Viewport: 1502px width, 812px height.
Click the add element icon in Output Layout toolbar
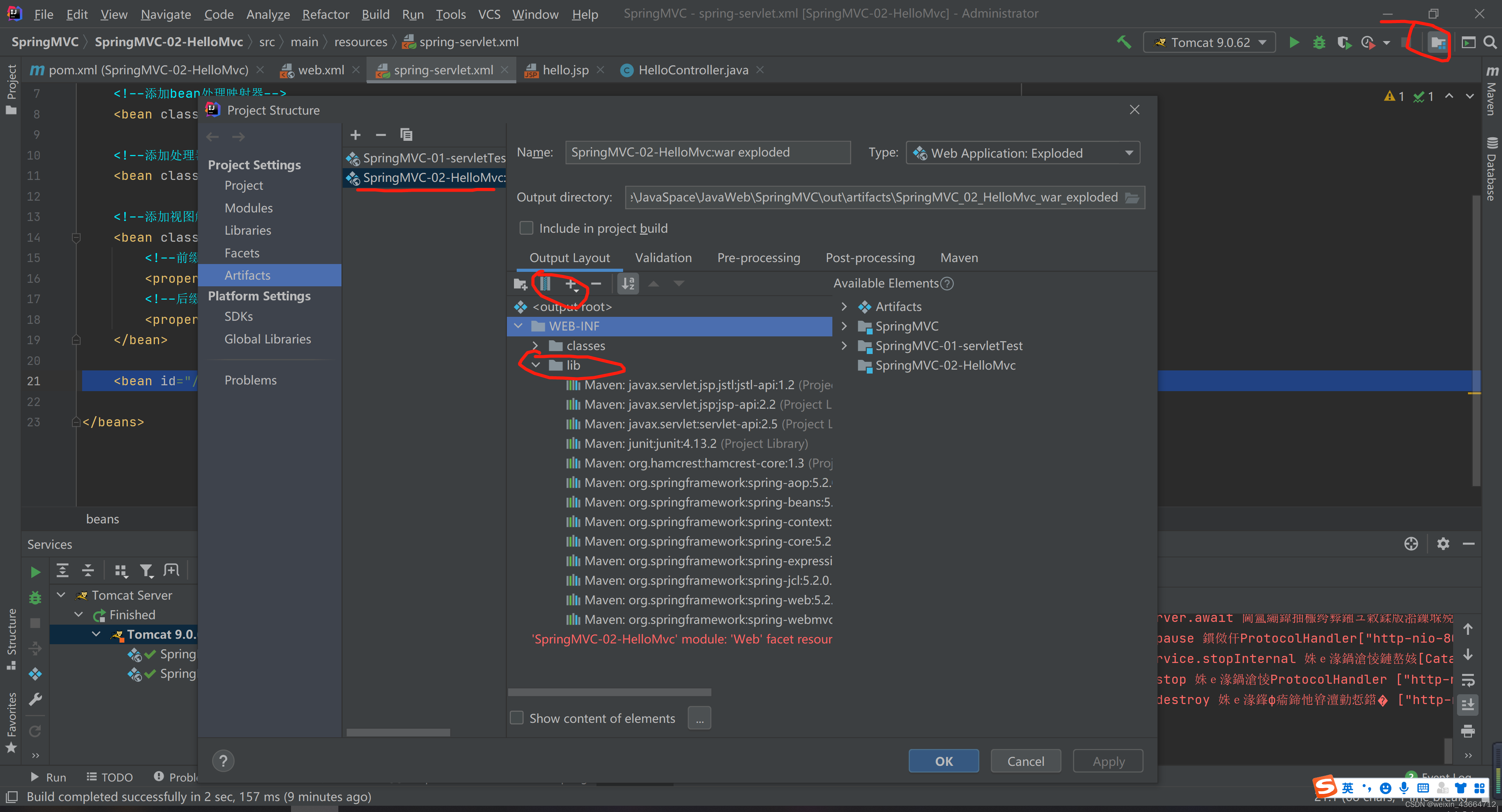coord(571,283)
